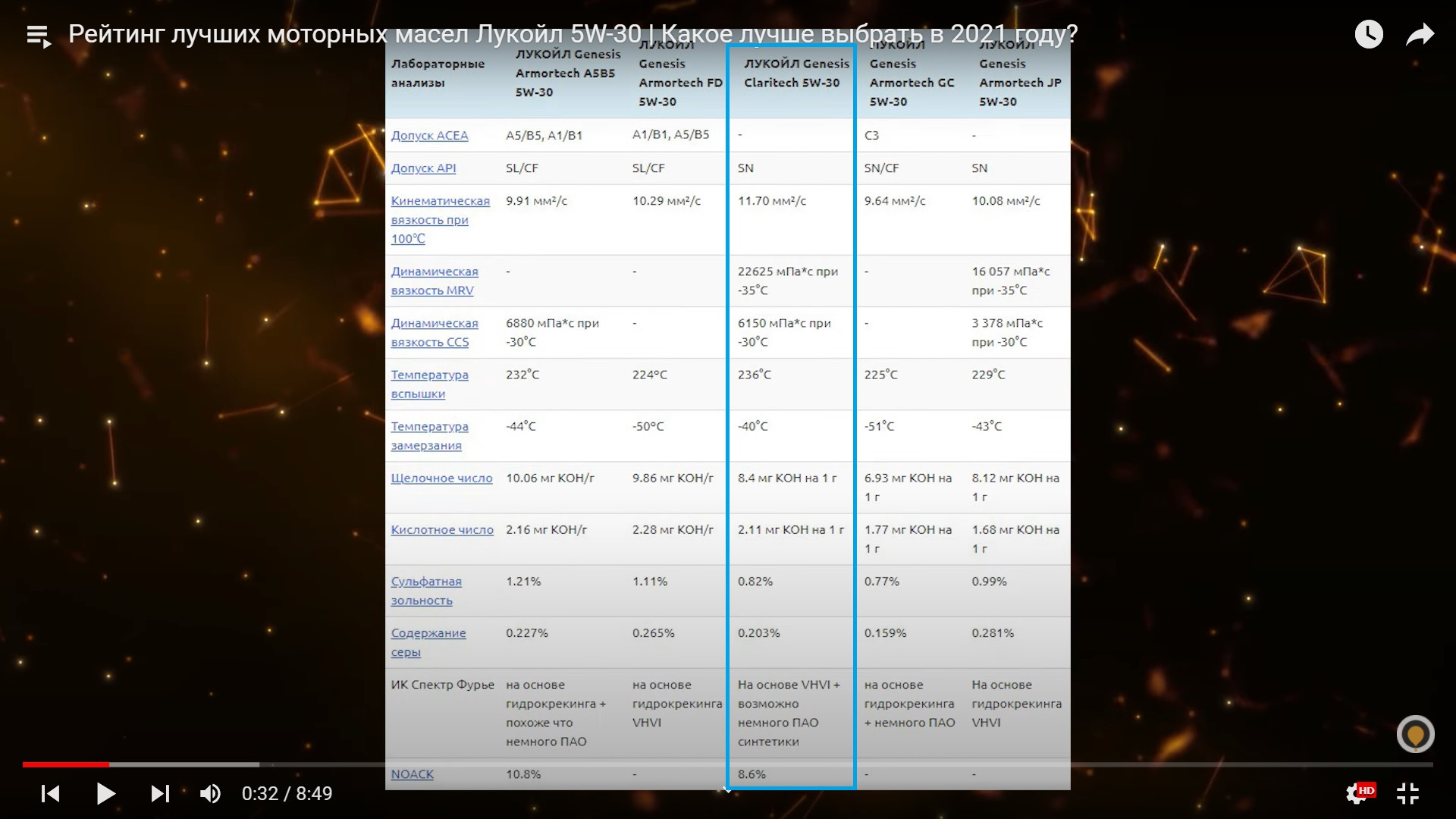
Task: Click the Armortech A5B5 5W-30 header
Action: pyautogui.click(x=568, y=73)
